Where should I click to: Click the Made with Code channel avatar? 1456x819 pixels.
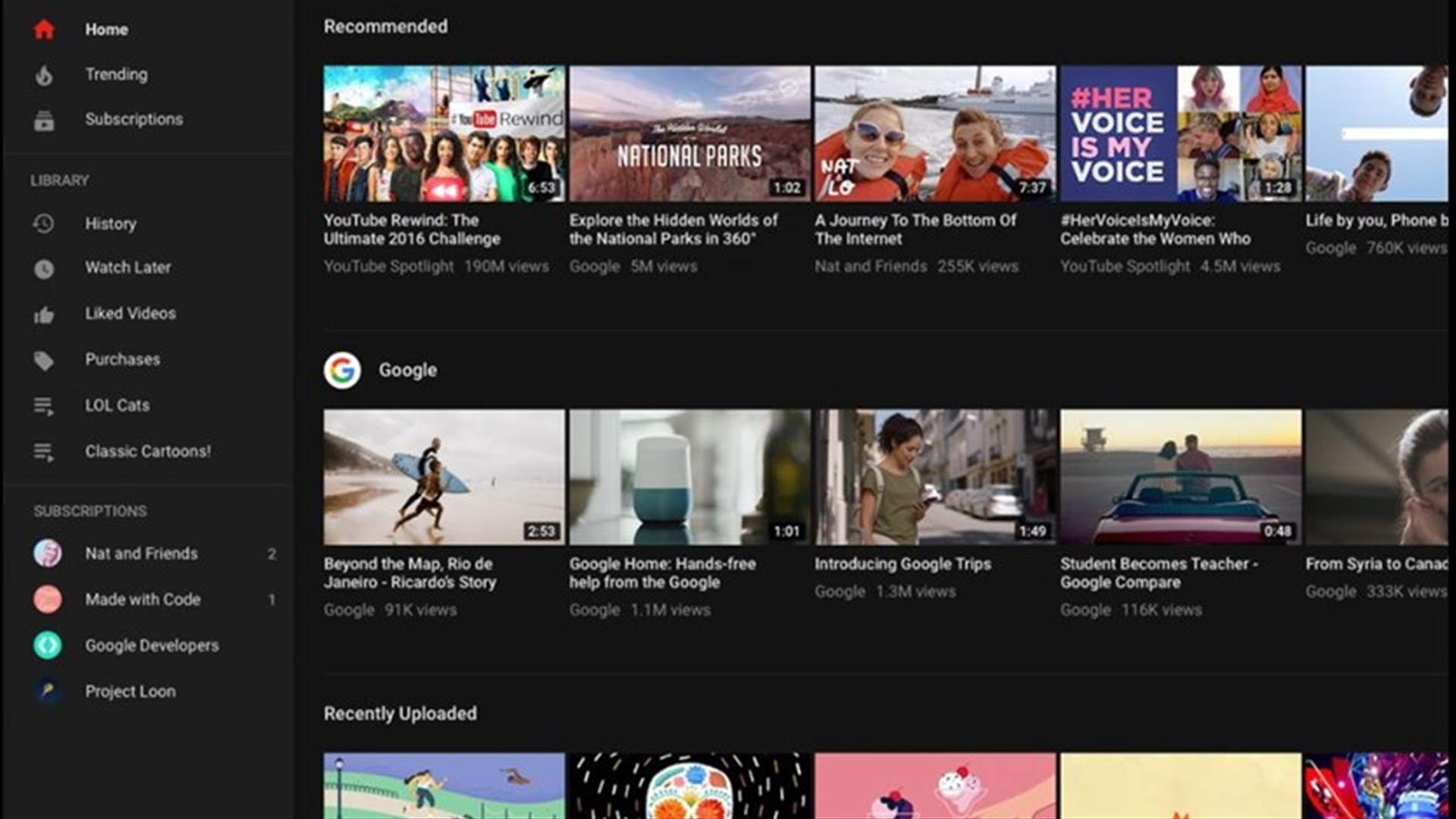(47, 599)
